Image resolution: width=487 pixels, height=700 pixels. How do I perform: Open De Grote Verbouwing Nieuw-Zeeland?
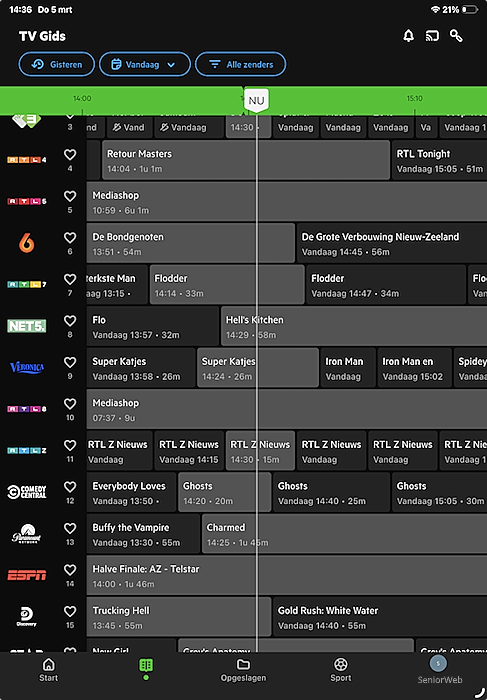[392, 243]
